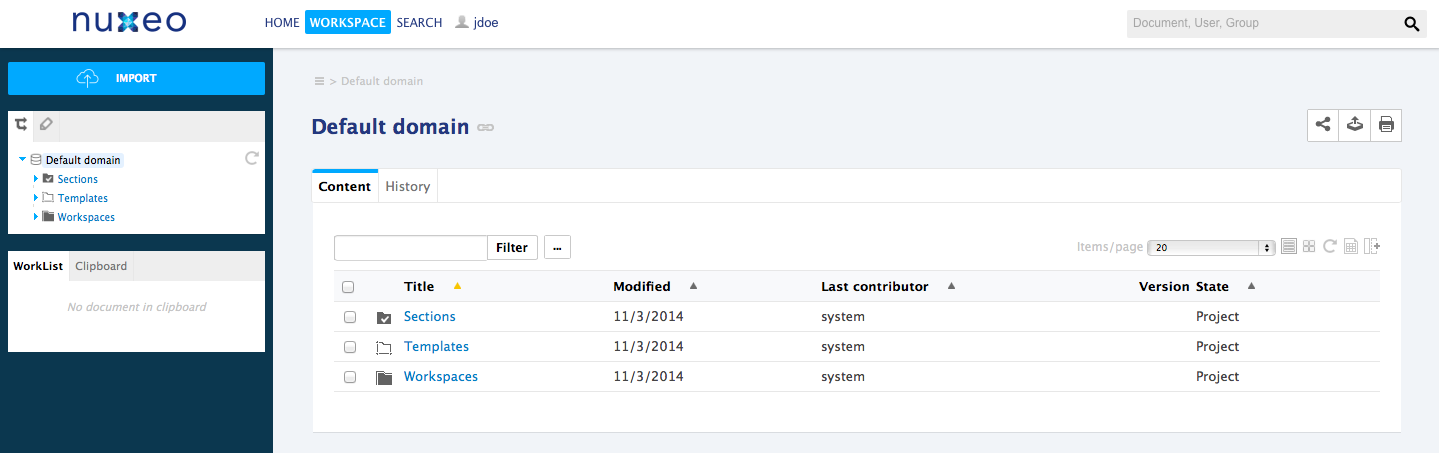1439x453 pixels.
Task: Click the search magnifier icon
Action: [1411, 24]
